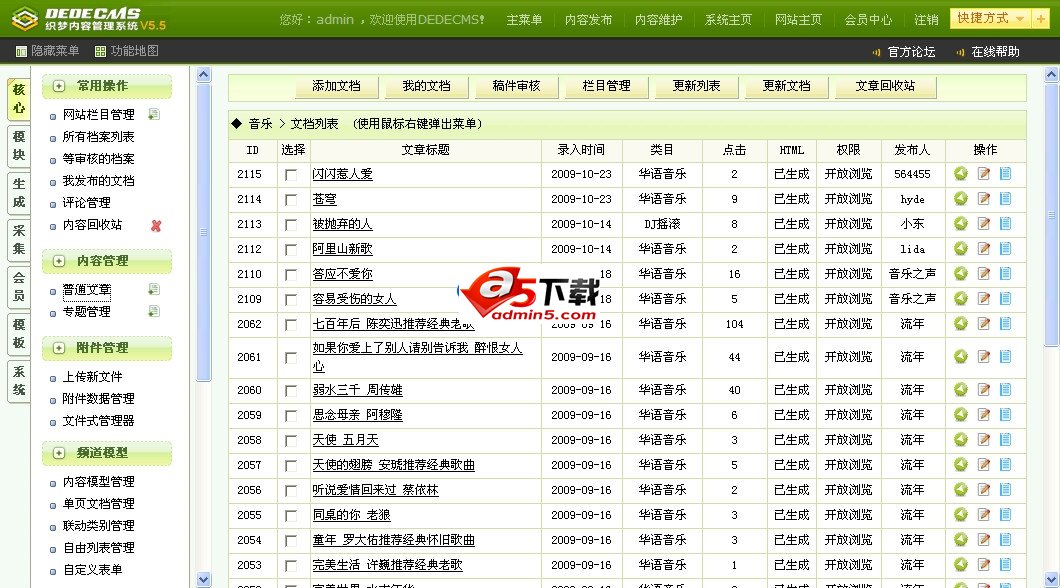
Task: Open the blue document icon for row 2057
Action: tap(1005, 465)
